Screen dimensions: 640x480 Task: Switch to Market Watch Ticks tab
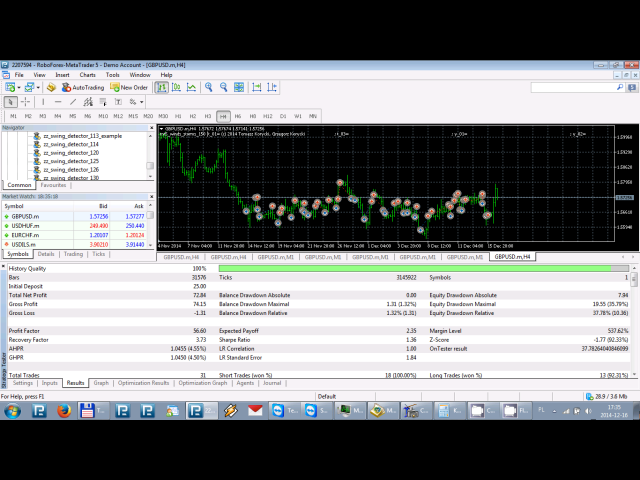point(99,254)
